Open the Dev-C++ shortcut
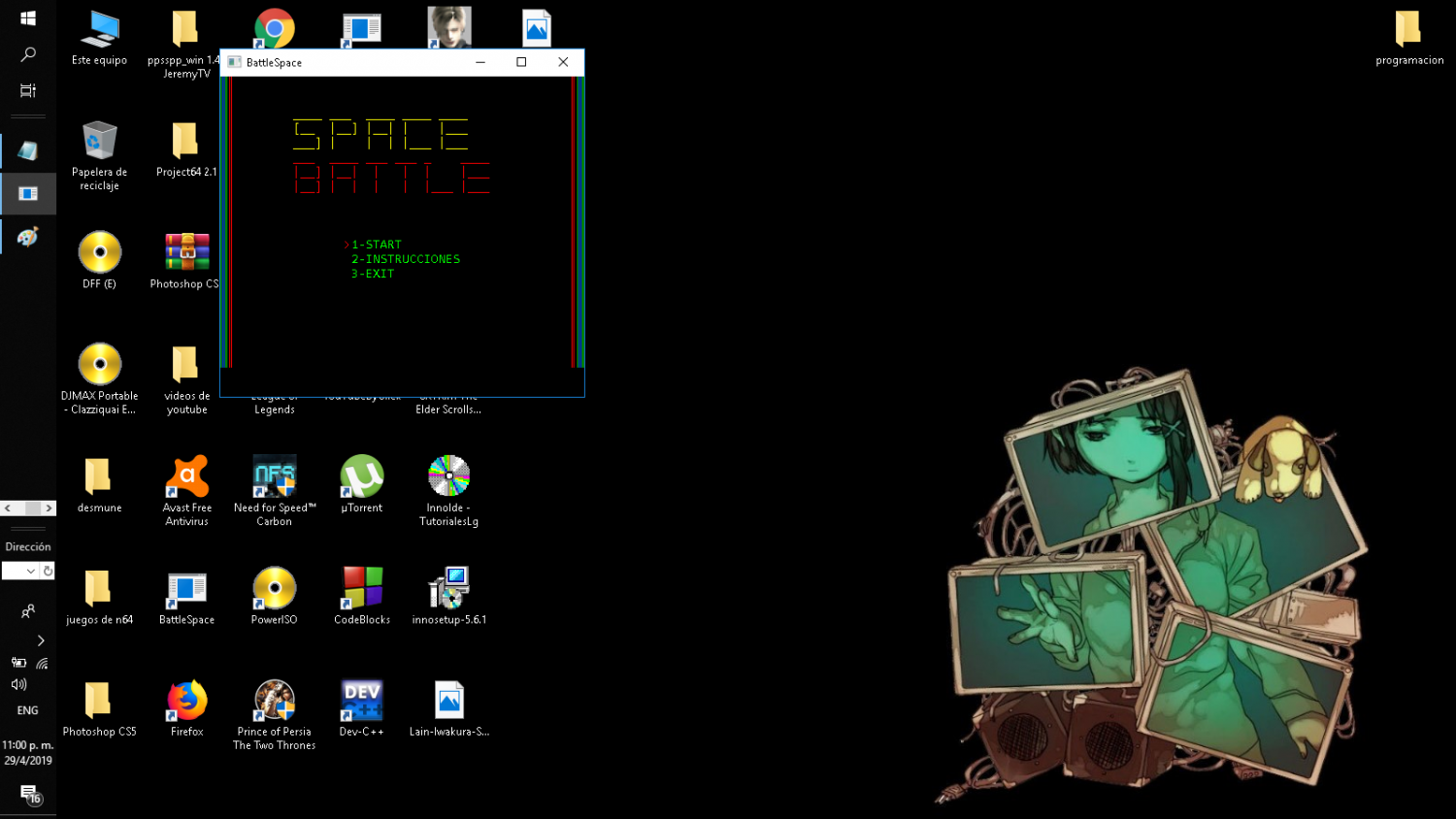Image resolution: width=1456 pixels, height=819 pixels. [x=361, y=708]
